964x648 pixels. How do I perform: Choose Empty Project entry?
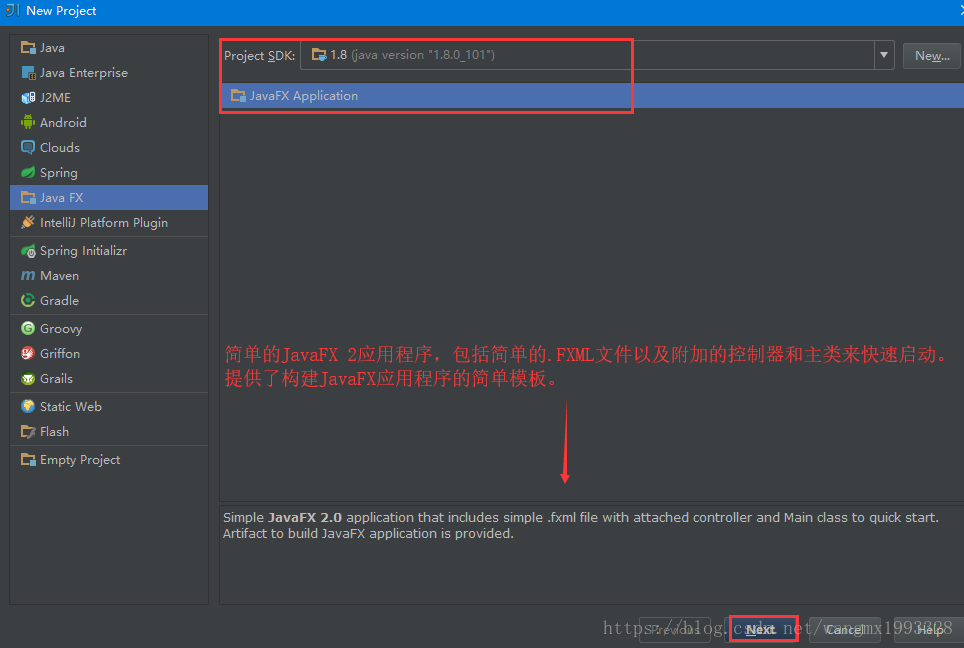tap(109, 460)
